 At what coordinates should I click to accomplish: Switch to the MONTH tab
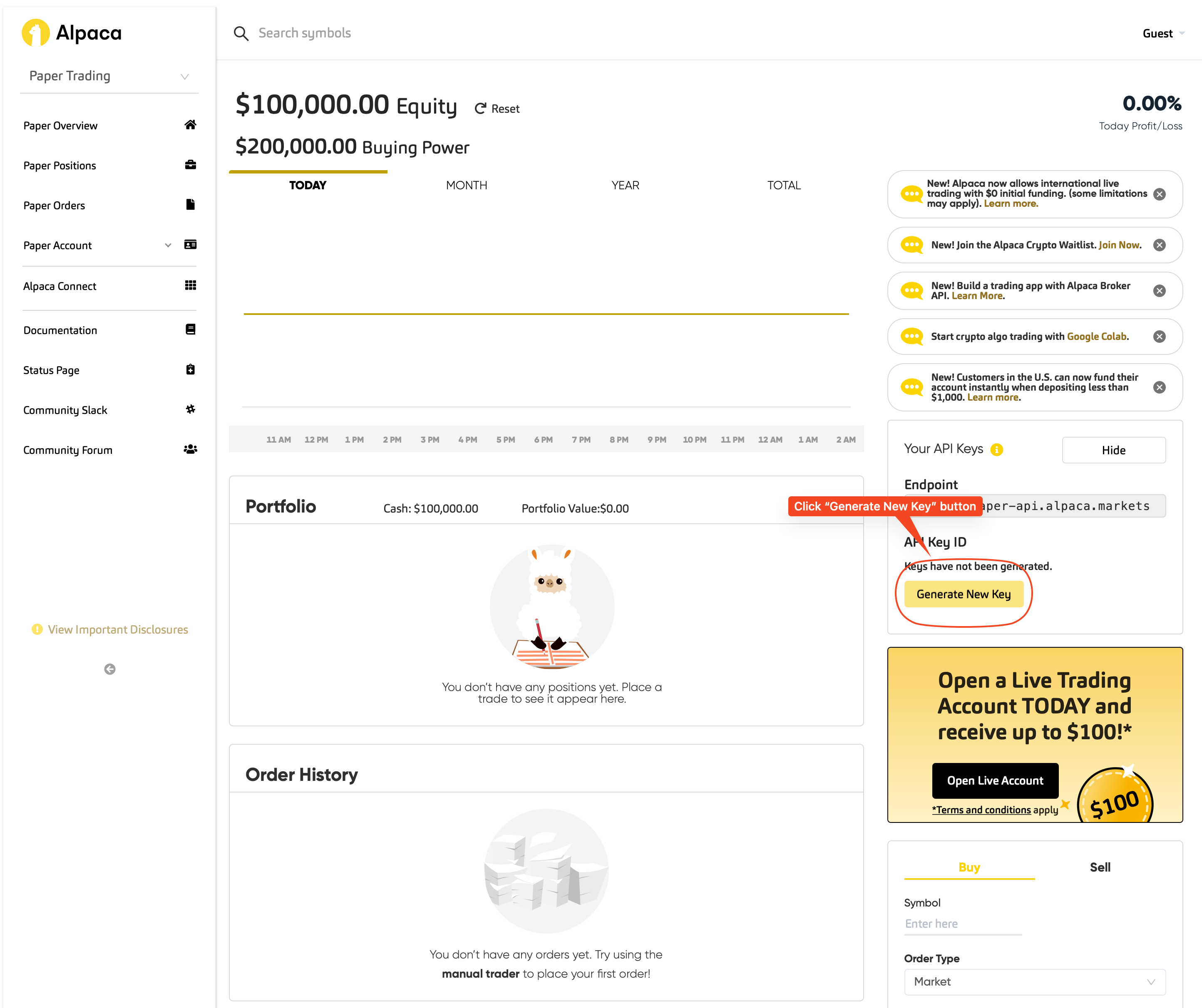point(467,185)
